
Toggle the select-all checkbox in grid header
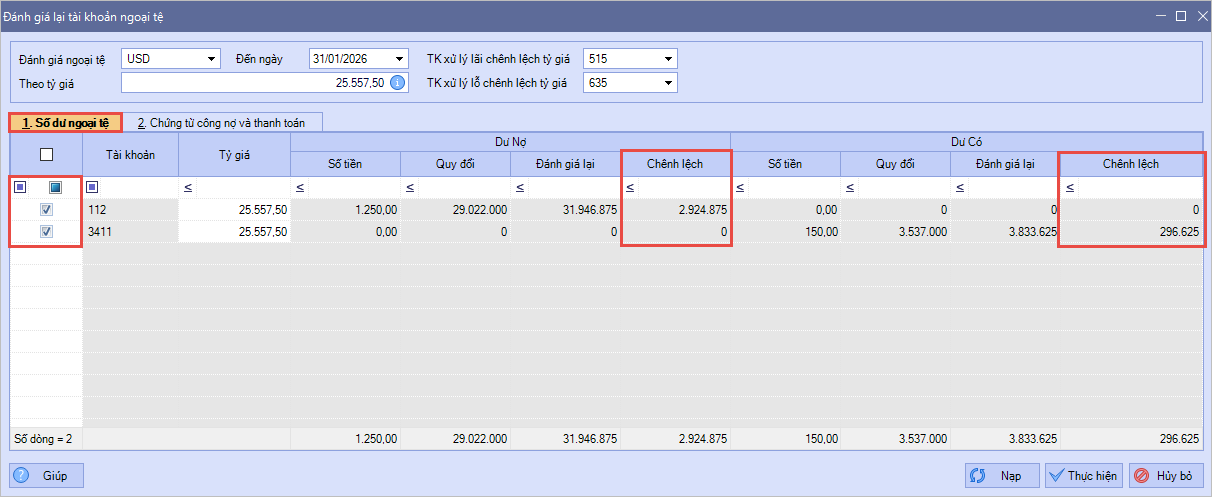pyautogui.click(x=46, y=154)
